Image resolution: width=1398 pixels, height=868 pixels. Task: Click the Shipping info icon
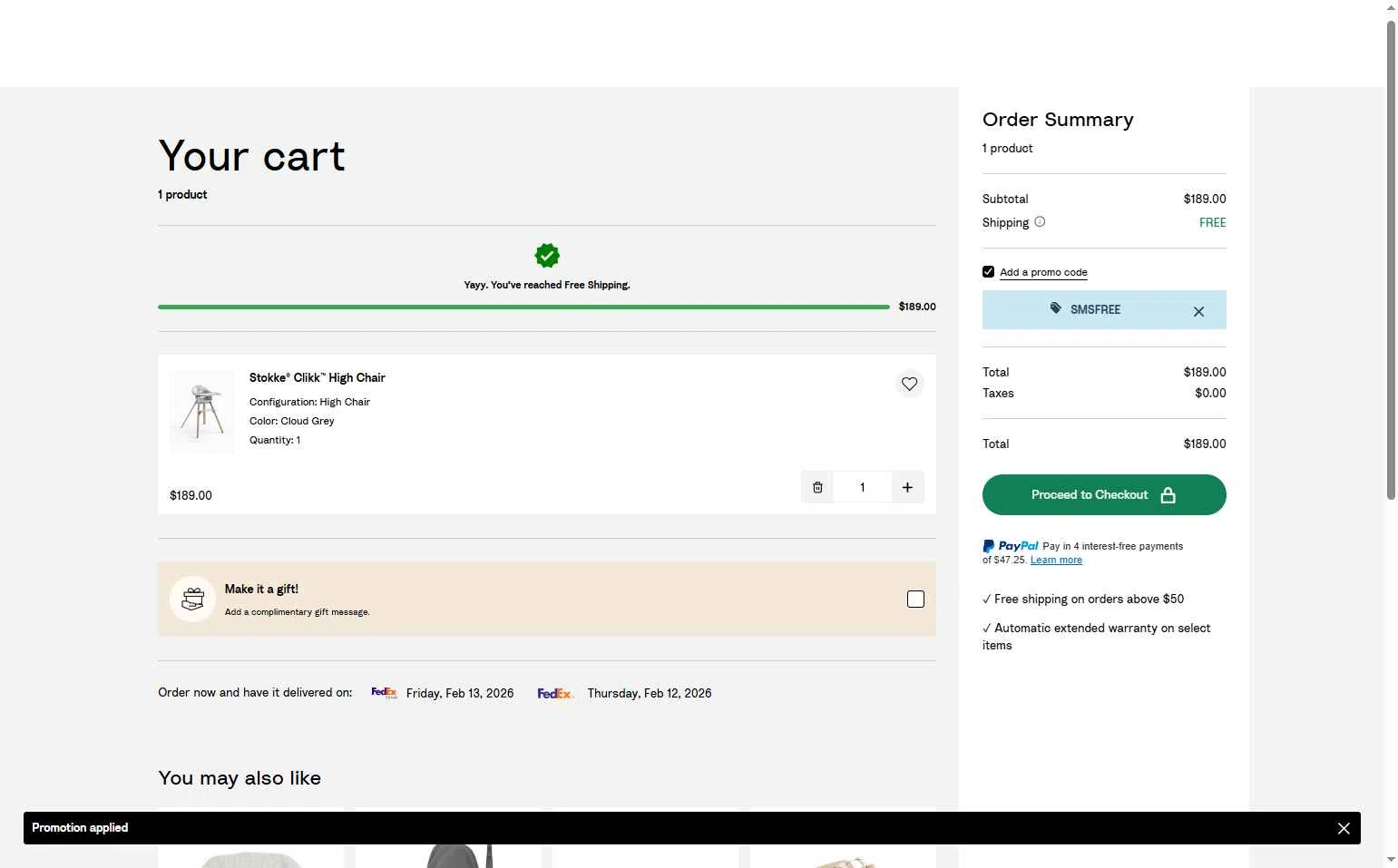click(1040, 221)
